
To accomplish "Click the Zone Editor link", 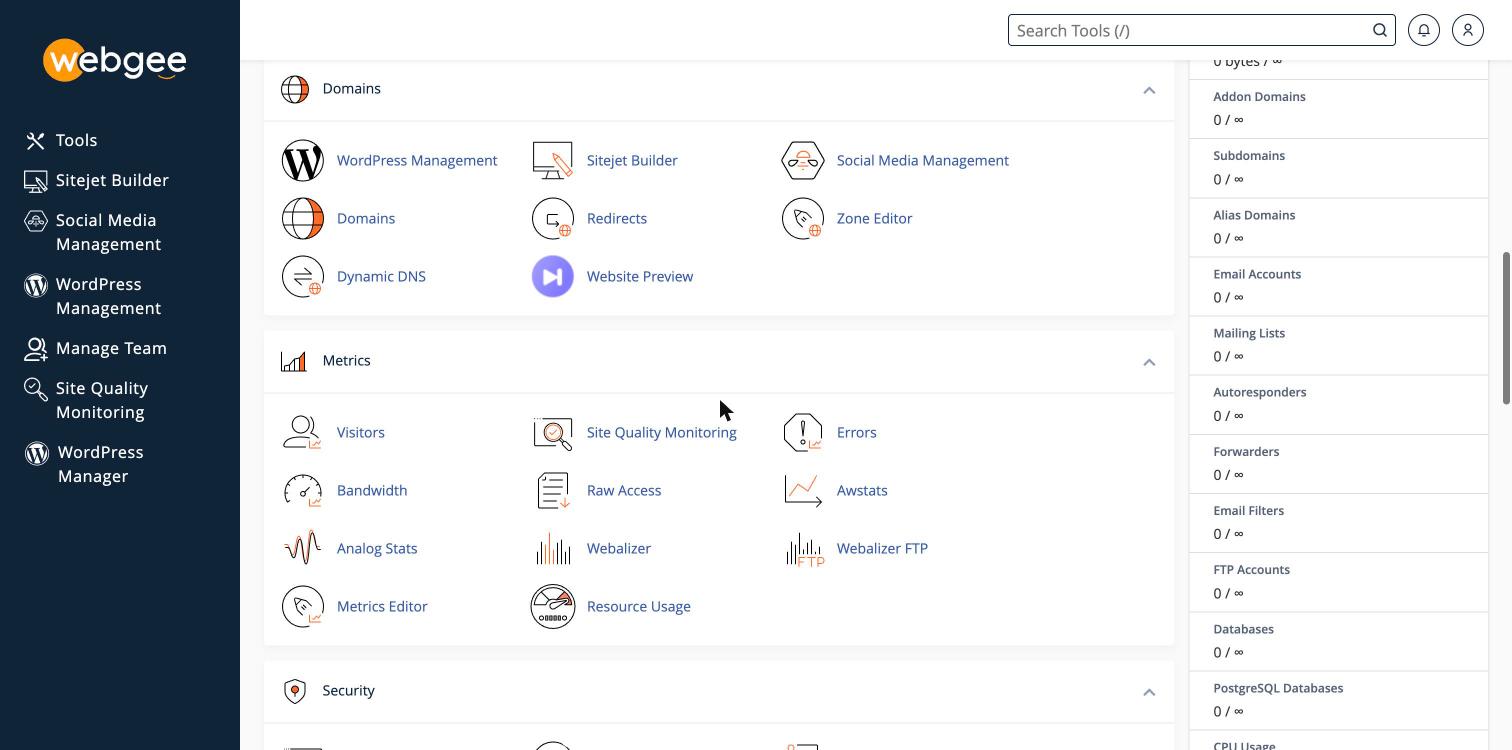I will point(874,218).
